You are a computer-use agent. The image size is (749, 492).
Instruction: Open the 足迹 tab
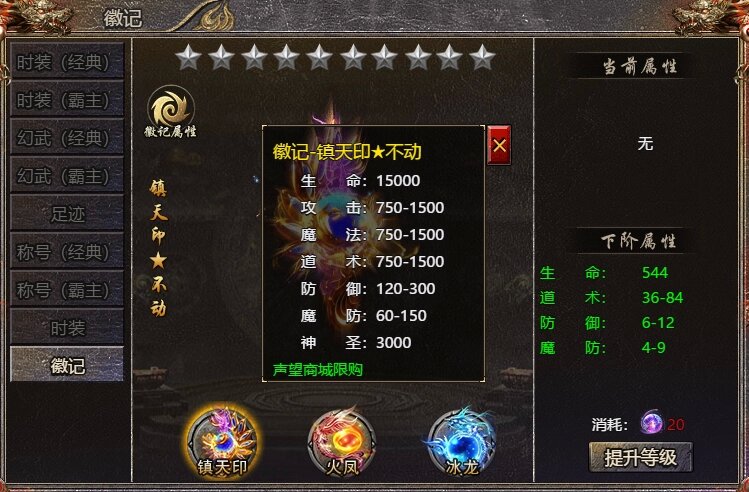[x=67, y=213]
